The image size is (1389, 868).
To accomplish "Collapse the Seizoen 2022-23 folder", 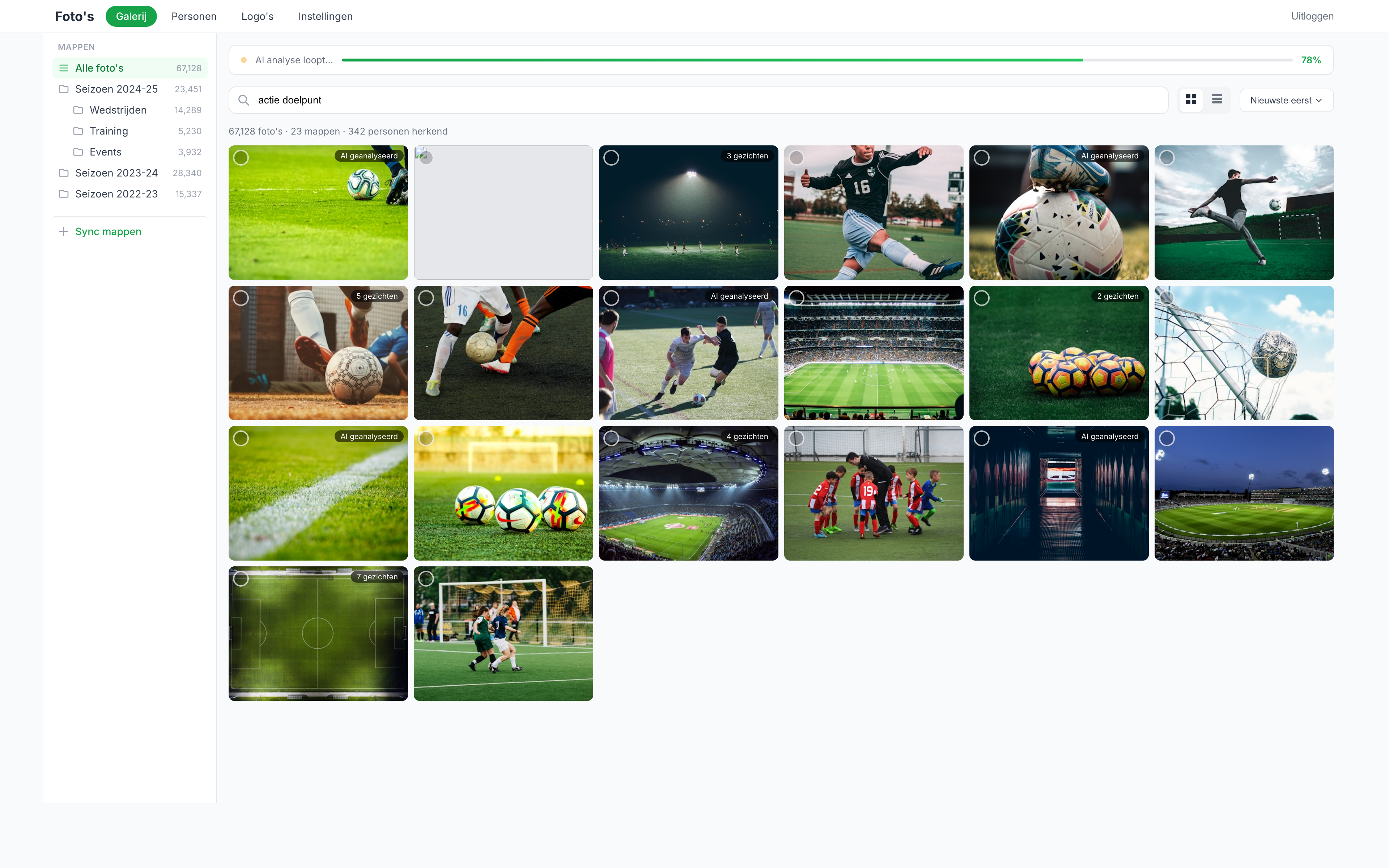I will point(116,193).
